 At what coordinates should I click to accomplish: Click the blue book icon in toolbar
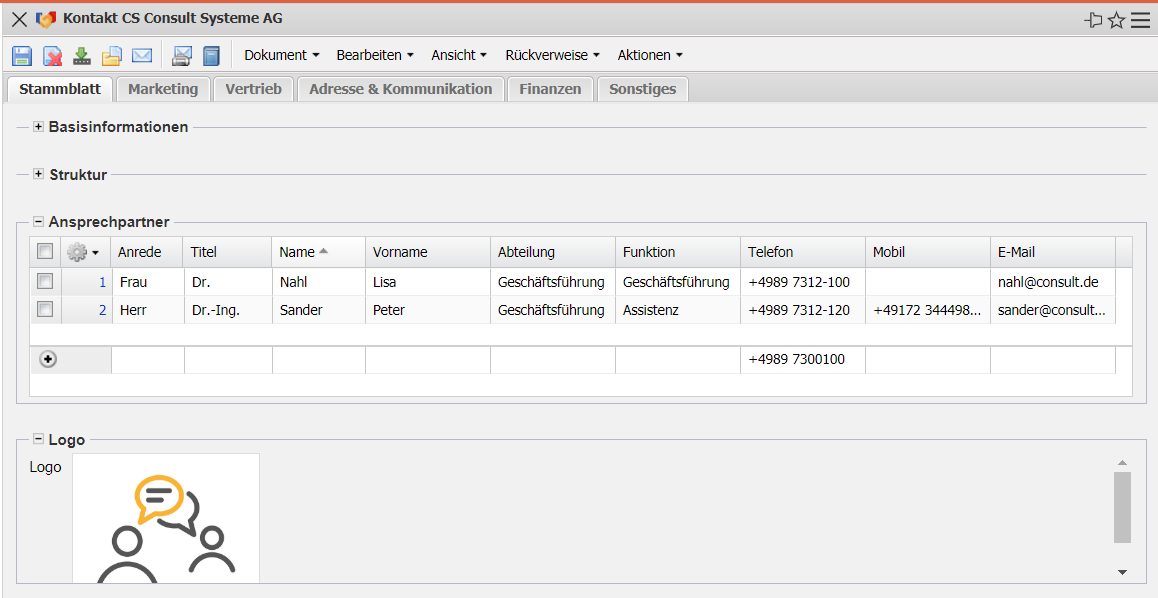click(210, 56)
